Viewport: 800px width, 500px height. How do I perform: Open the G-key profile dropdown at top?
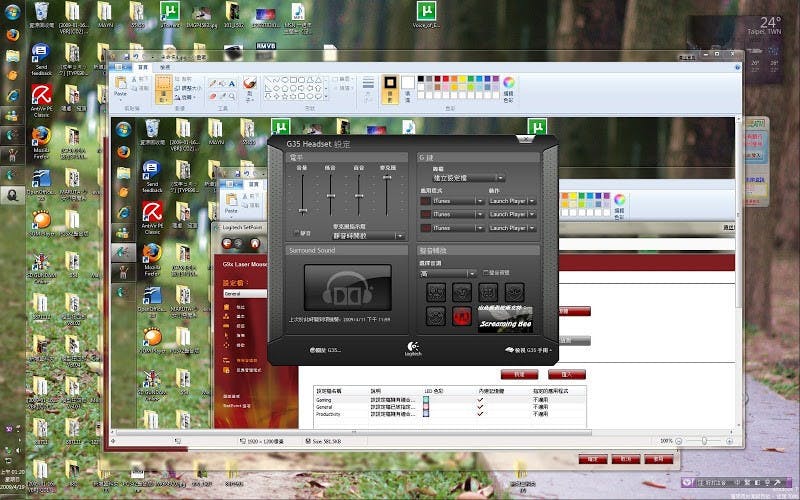468,178
